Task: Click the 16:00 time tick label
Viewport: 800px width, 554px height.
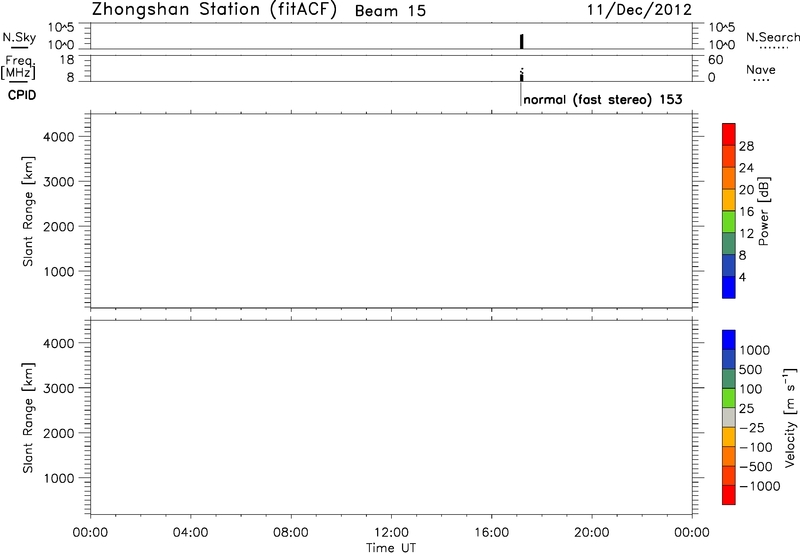Action: tap(491, 533)
